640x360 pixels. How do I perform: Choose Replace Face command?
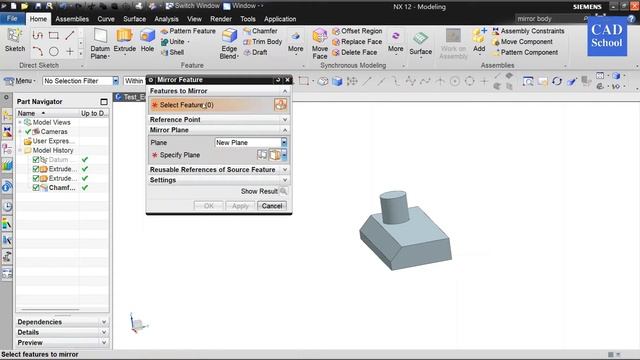tap(357, 42)
